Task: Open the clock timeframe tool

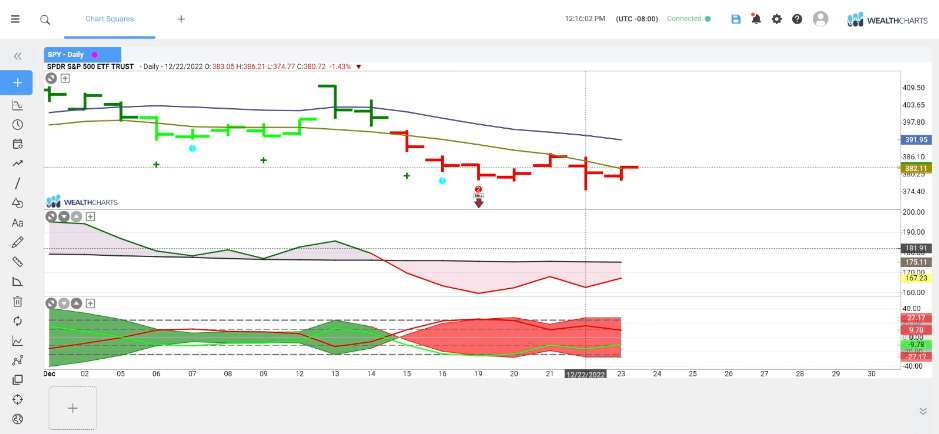Action: tap(17, 125)
